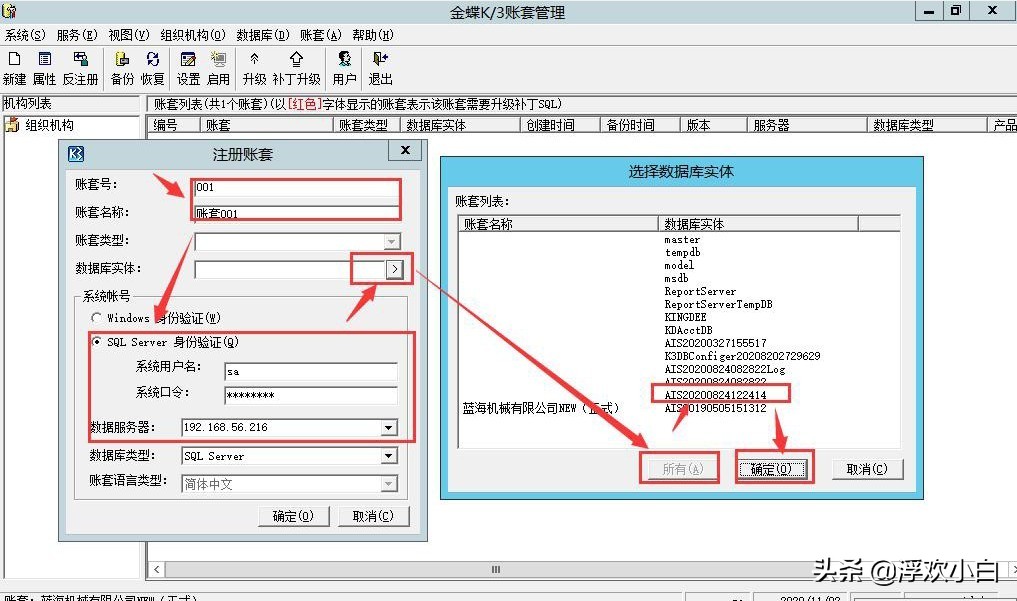Click the 新建 (New) toolbar icon
The height and width of the screenshot is (601, 1017).
pyautogui.click(x=14, y=66)
